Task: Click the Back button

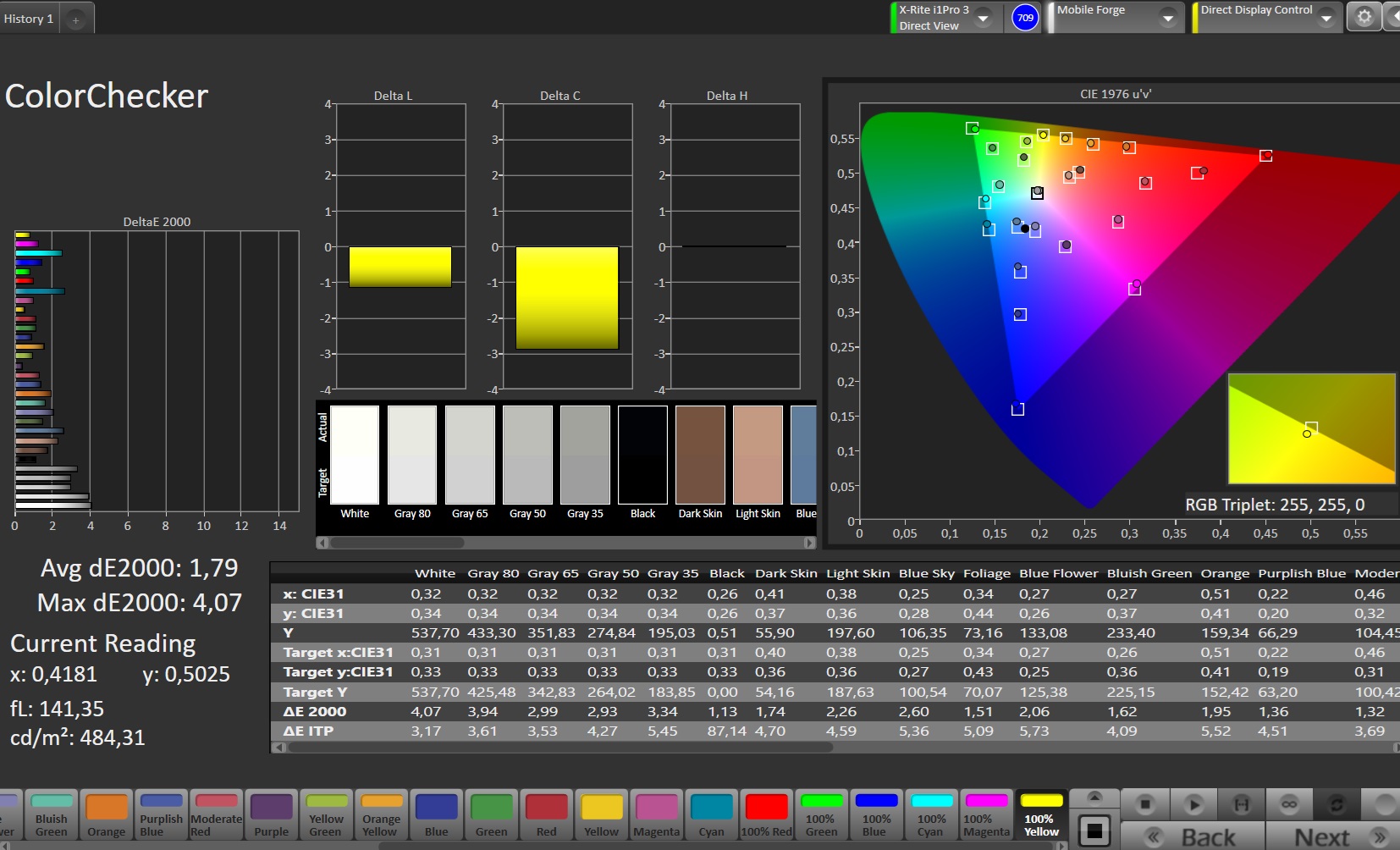Action: click(1193, 836)
